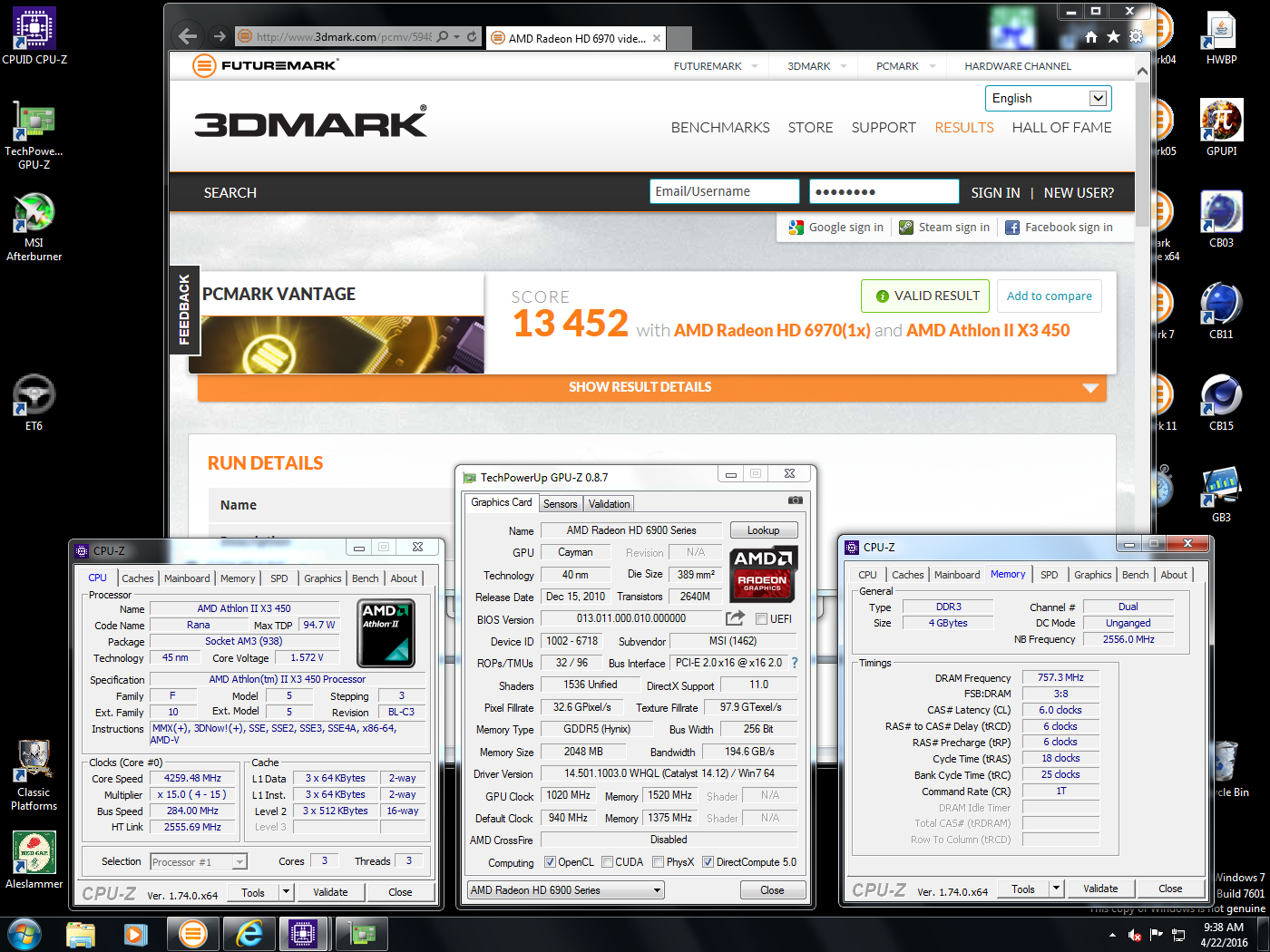This screenshot has height=952, width=1270.
Task: Open Aleslammer desktop icon
Action: tap(34, 860)
